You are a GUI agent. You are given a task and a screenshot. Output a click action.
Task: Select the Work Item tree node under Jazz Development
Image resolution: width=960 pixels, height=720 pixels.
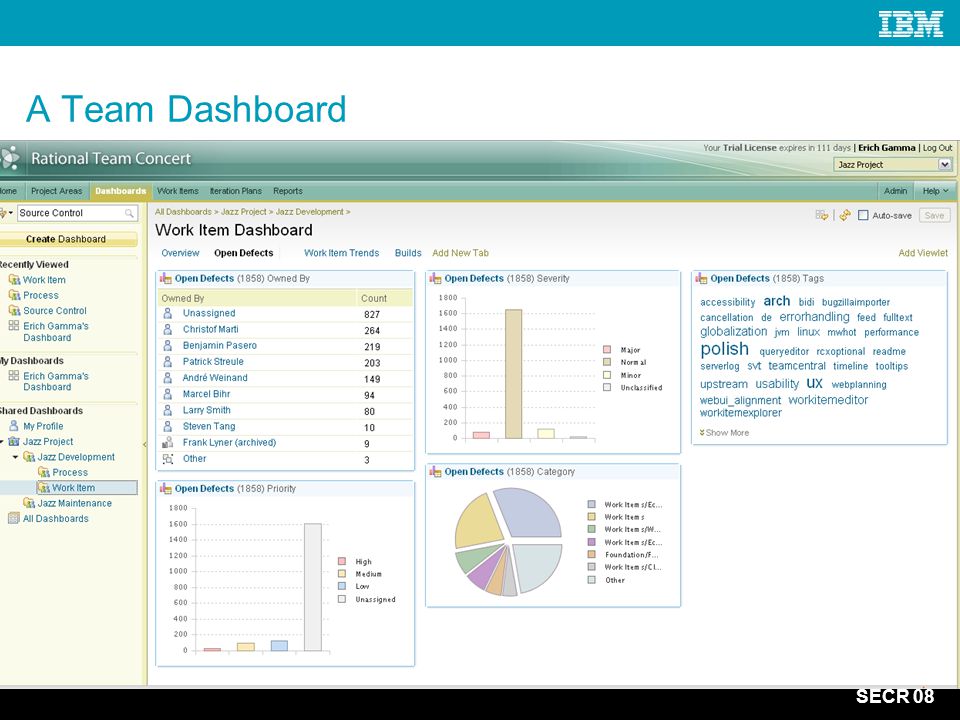73,488
